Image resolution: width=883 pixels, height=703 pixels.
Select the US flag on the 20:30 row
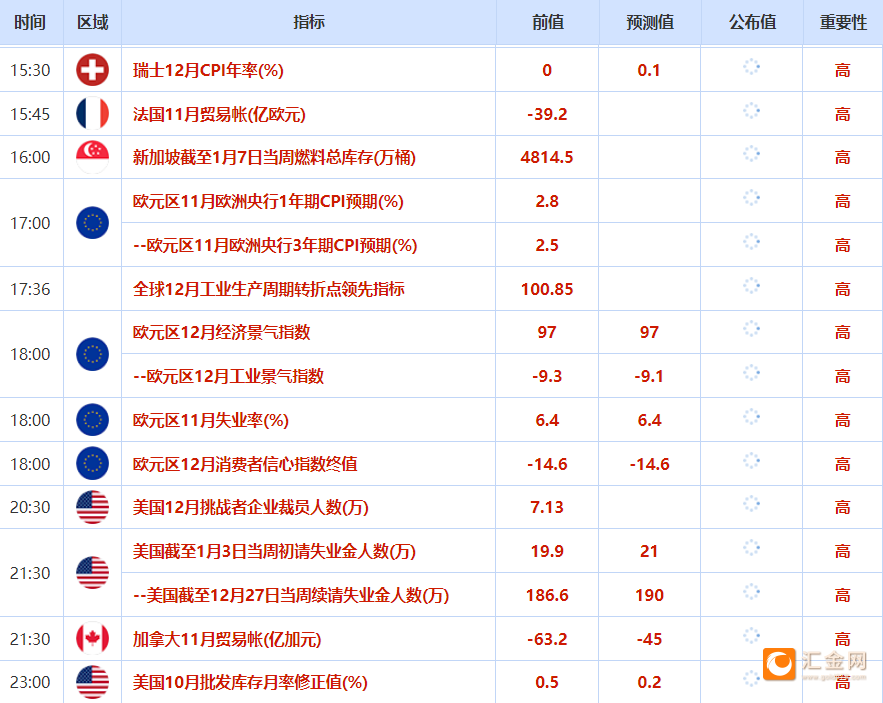coord(92,507)
